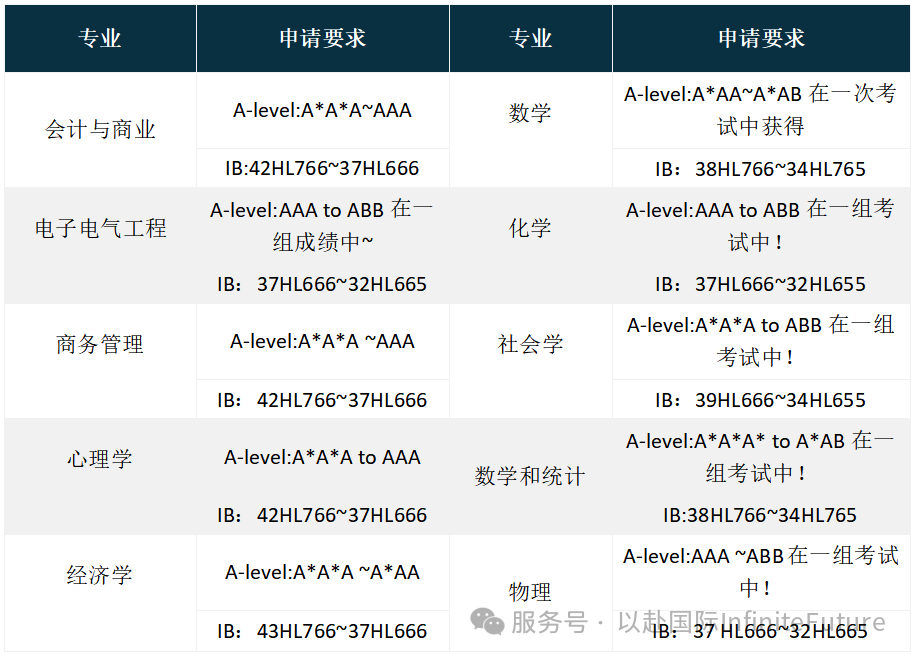
Task: Click IB:42HL766~37HL666 in the 会计与商业 row
Action: tap(323, 169)
